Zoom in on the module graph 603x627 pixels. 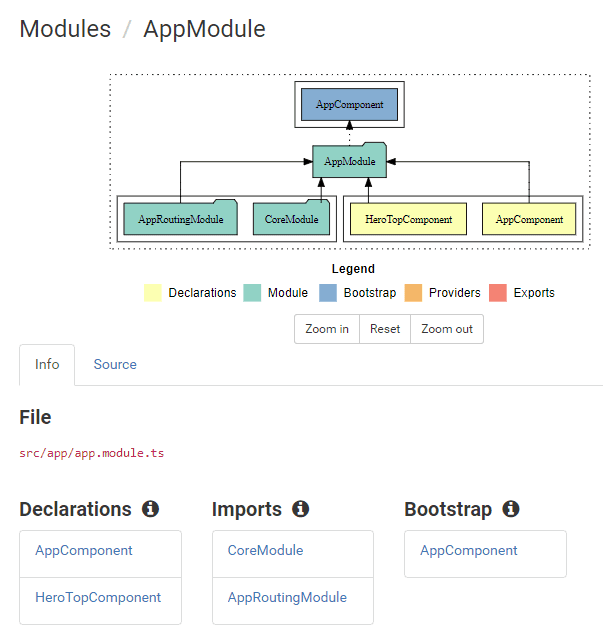click(327, 329)
